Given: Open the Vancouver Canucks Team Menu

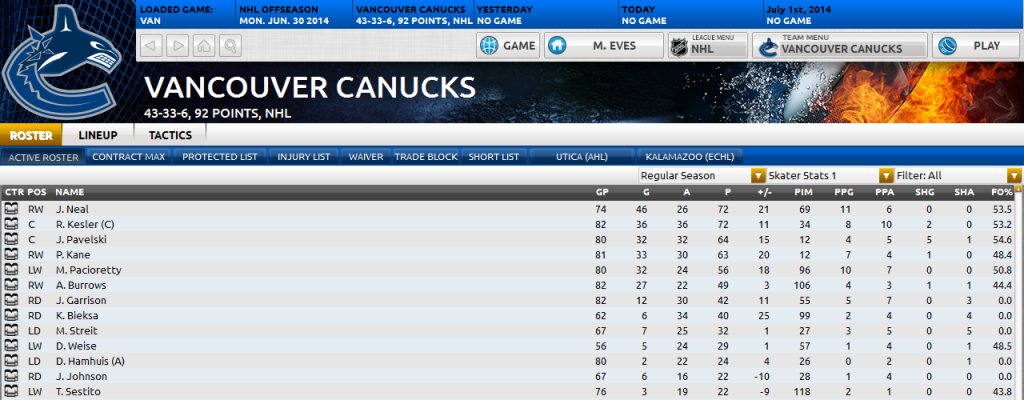Looking at the screenshot, I should (x=840, y=46).
